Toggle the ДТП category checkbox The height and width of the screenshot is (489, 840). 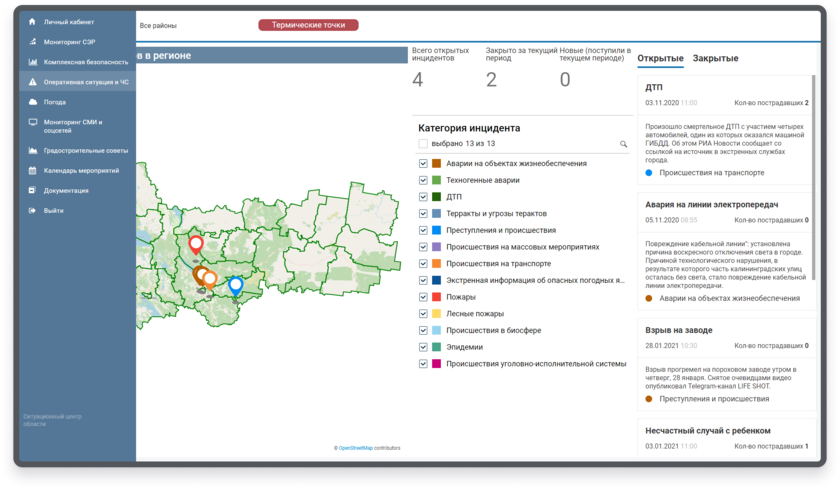click(x=424, y=197)
